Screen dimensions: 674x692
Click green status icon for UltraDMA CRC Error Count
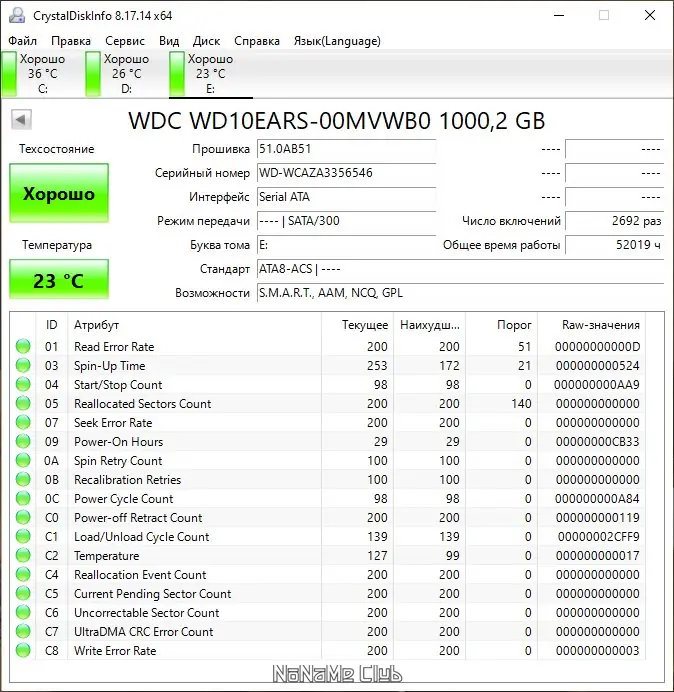click(x=23, y=631)
